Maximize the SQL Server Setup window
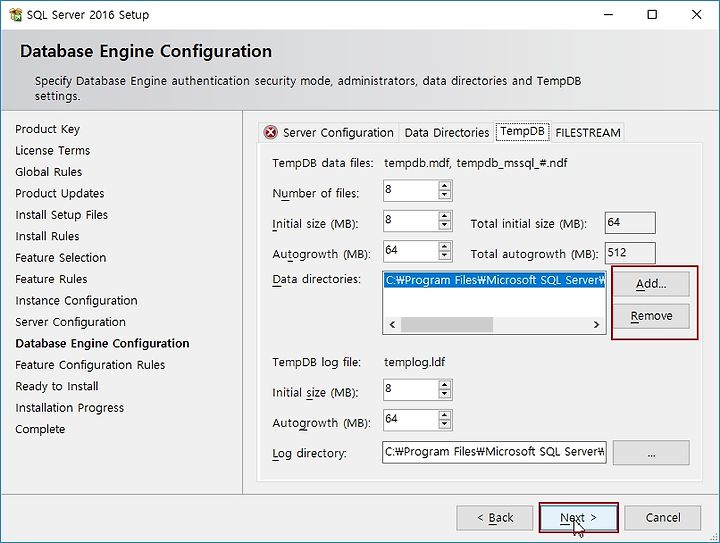 click(x=652, y=15)
